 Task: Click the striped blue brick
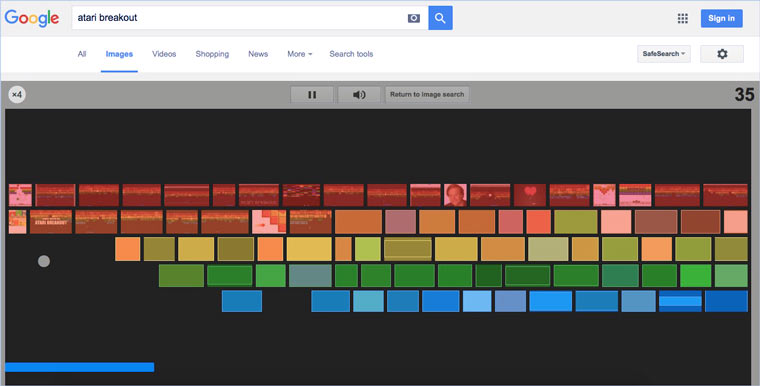680,301
